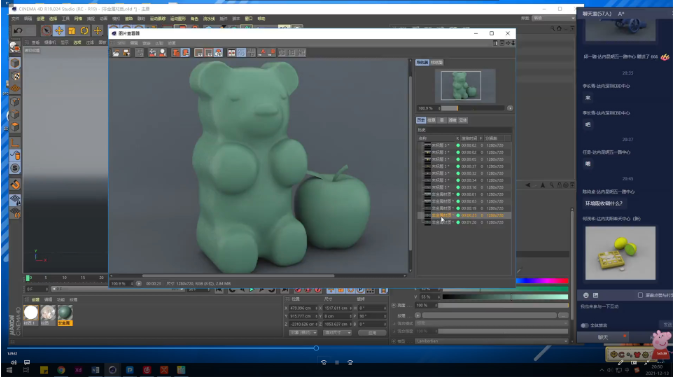Switch to Model mode cube icon
673x379 pixels.
coord(15,63)
